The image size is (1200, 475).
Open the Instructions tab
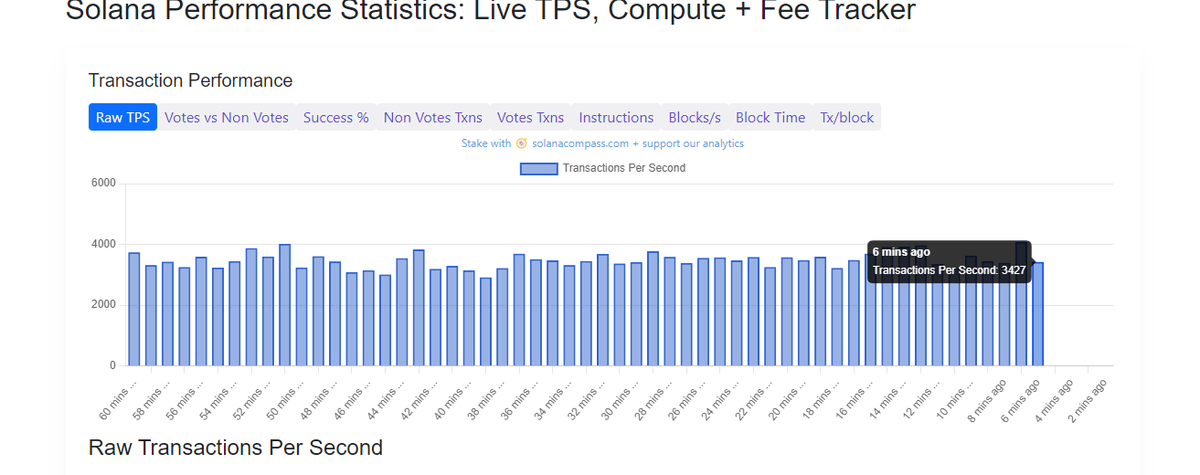click(x=616, y=117)
